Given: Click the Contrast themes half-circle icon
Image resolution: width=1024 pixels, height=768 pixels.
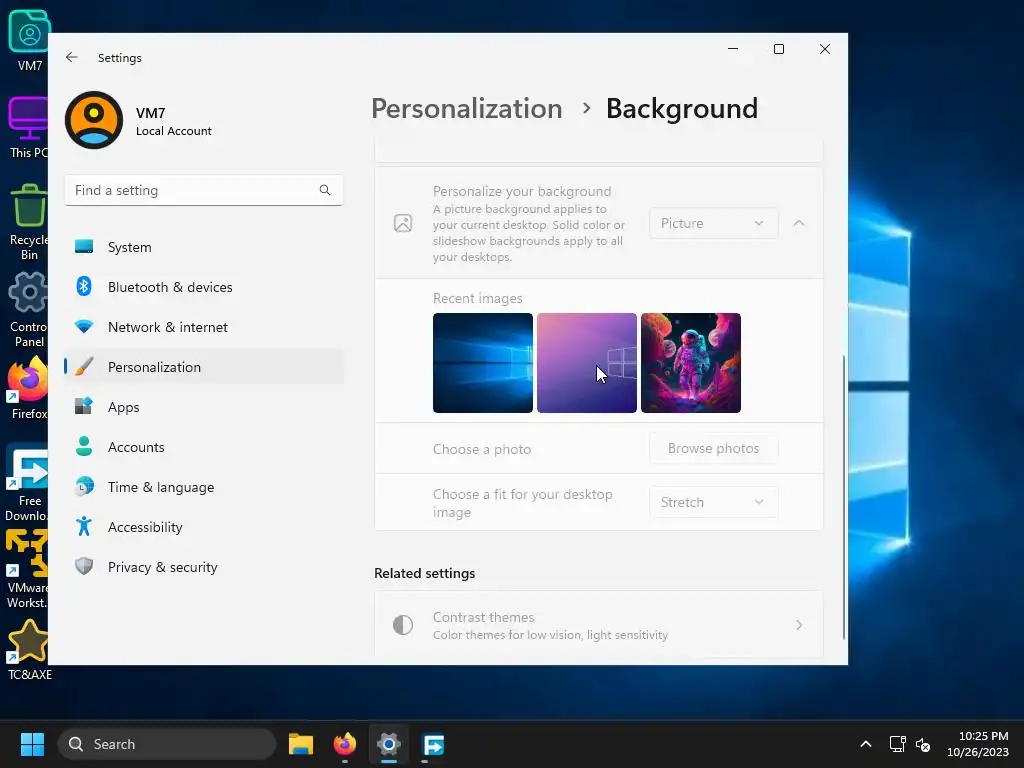Looking at the screenshot, I should click(x=403, y=625).
